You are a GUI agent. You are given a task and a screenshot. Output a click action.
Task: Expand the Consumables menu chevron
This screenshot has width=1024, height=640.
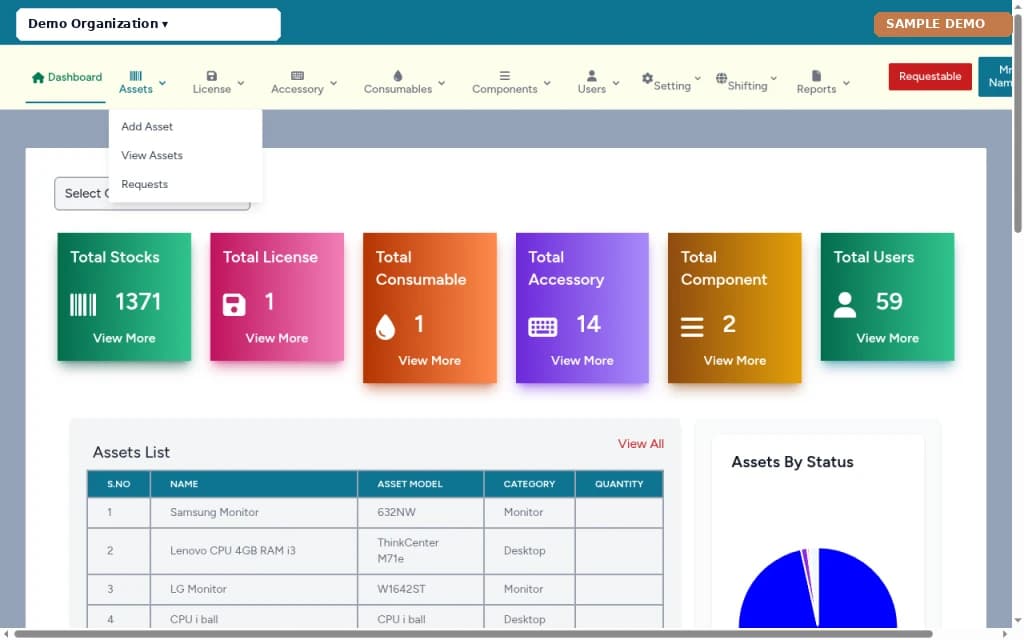click(x=442, y=83)
